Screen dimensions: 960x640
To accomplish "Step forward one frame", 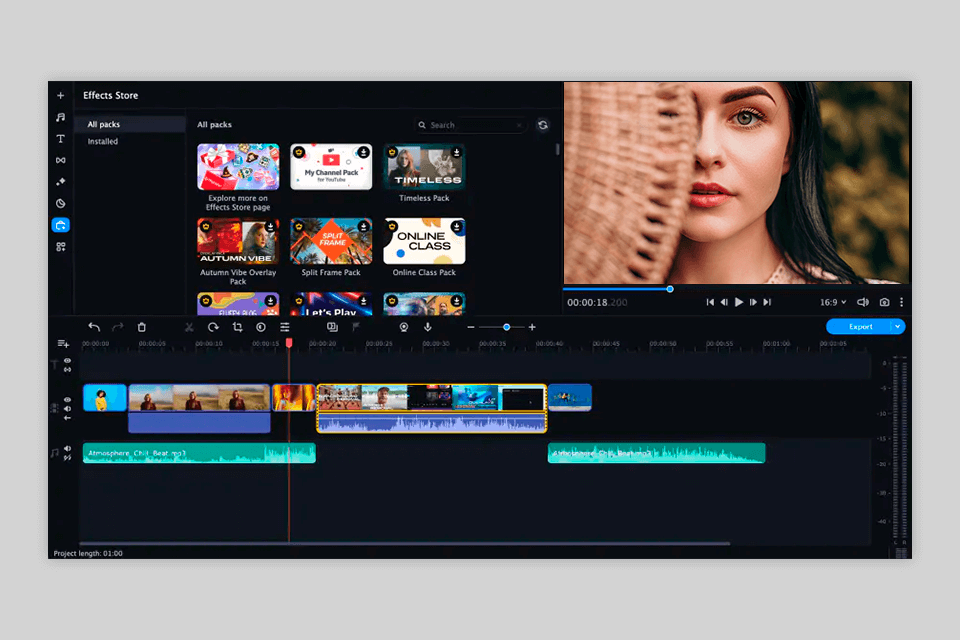I will tap(753, 302).
